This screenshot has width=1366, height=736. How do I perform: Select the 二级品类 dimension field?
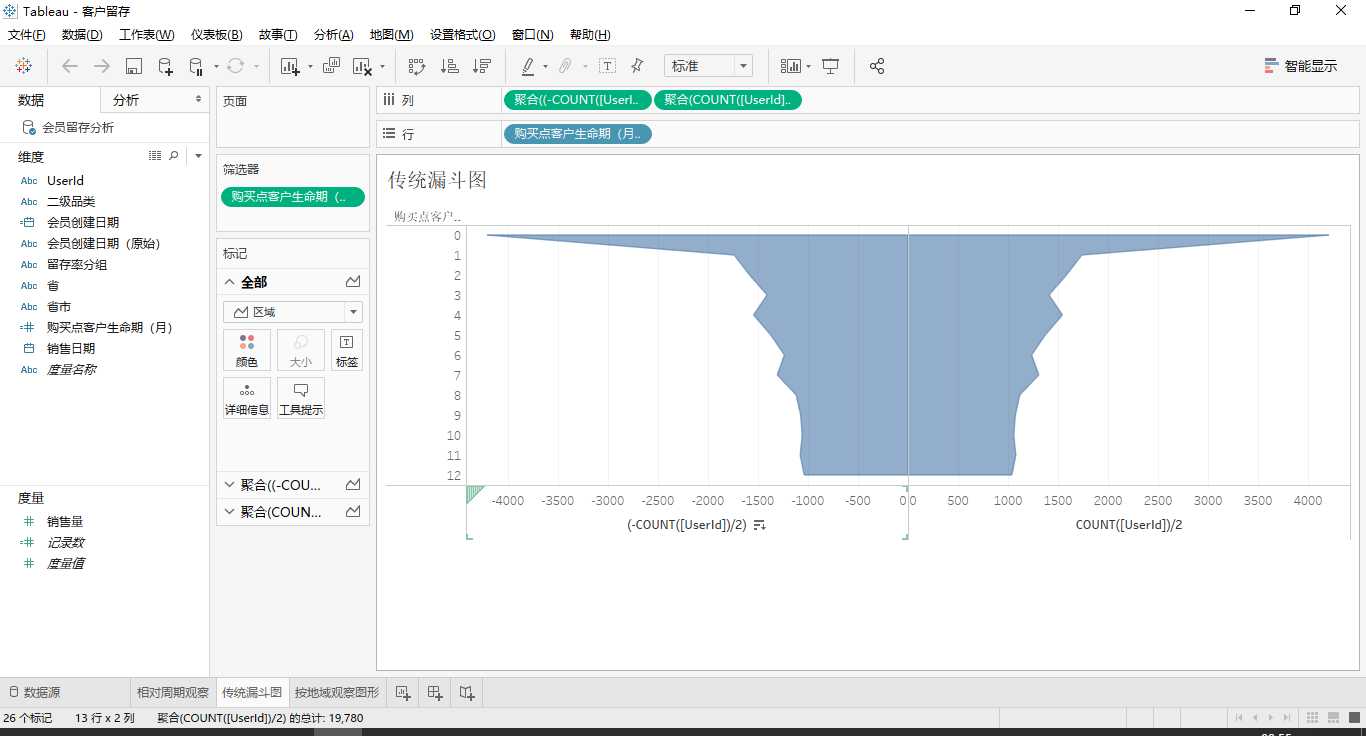click(x=71, y=202)
